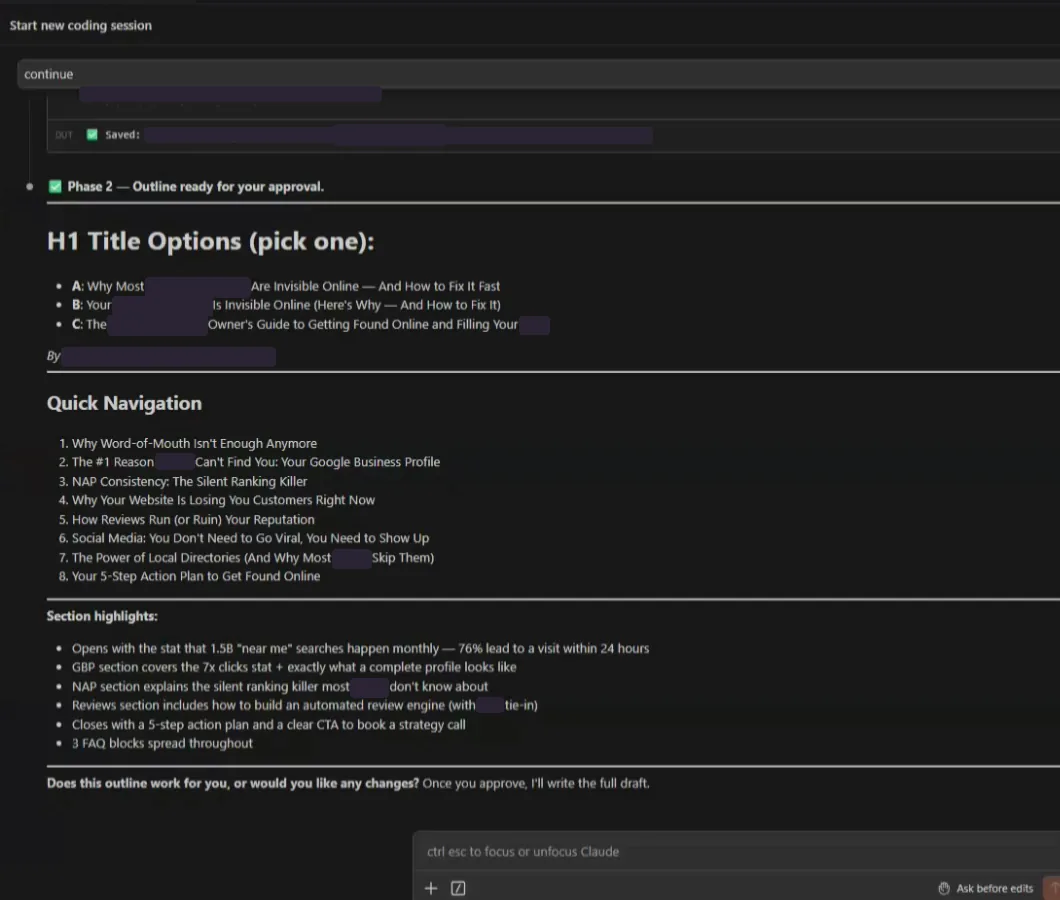Click the 'By' author line
The height and width of the screenshot is (900, 1060).
[x=161, y=356]
